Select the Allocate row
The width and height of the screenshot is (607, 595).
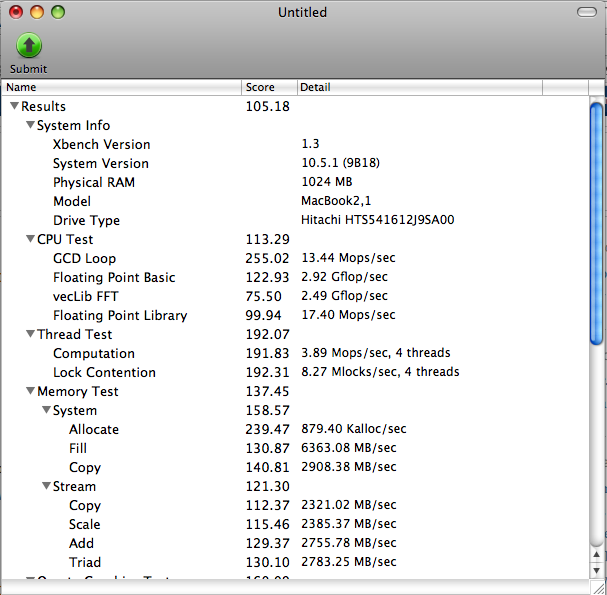(x=295, y=429)
